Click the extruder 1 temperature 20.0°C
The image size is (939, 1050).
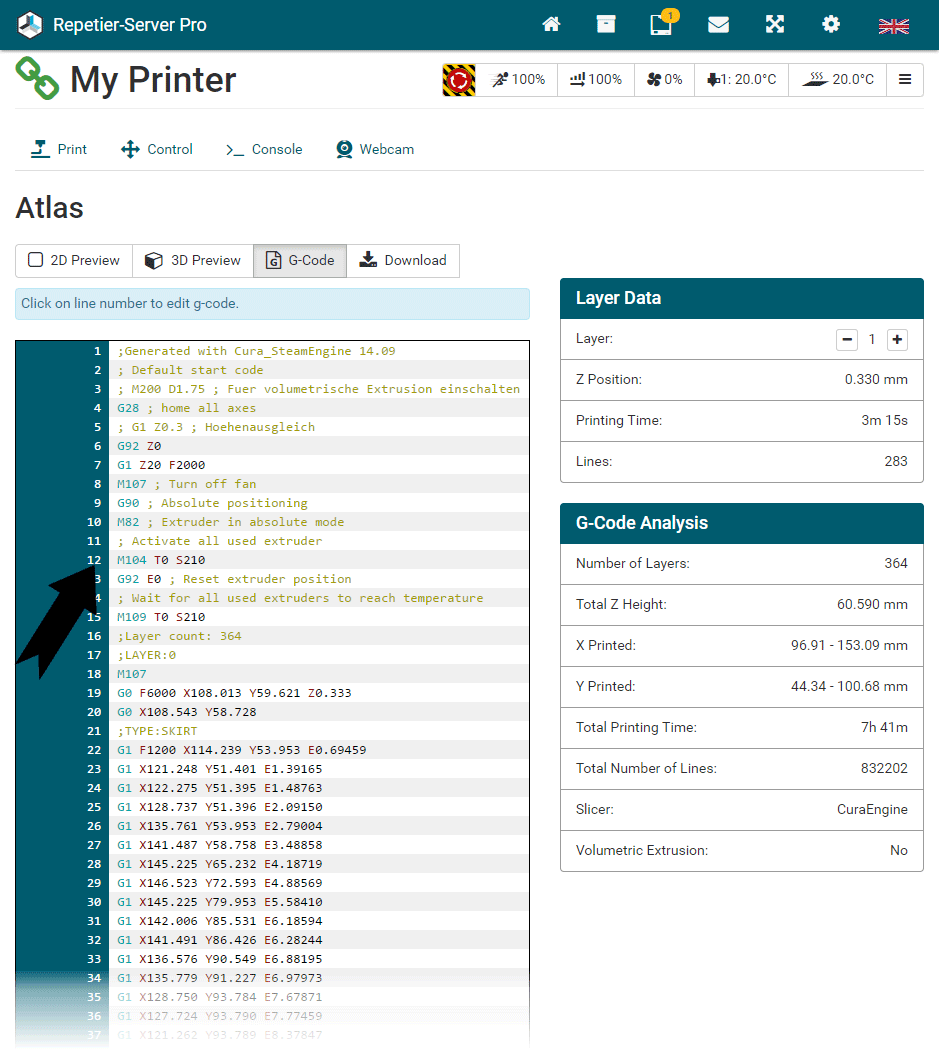[x=741, y=80]
